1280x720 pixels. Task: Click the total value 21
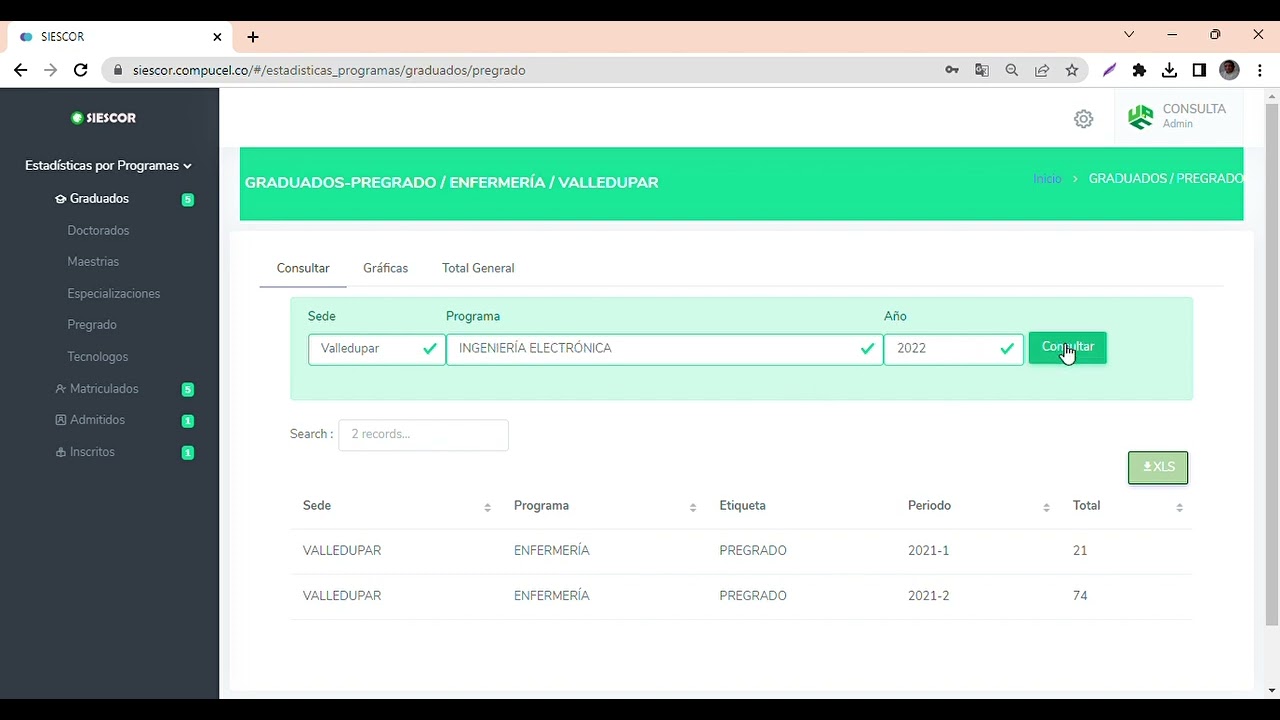(1080, 551)
